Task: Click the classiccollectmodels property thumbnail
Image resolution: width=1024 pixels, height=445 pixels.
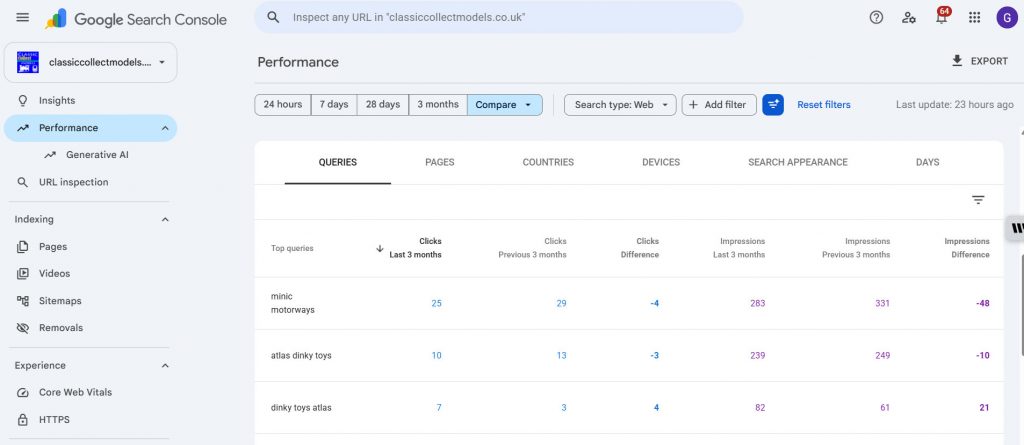Action: pyautogui.click(x=28, y=62)
